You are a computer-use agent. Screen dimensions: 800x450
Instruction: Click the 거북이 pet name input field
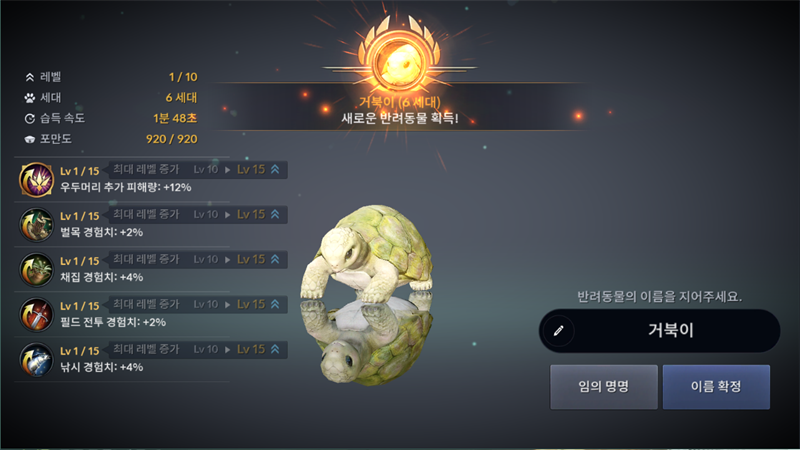pyautogui.click(x=659, y=331)
